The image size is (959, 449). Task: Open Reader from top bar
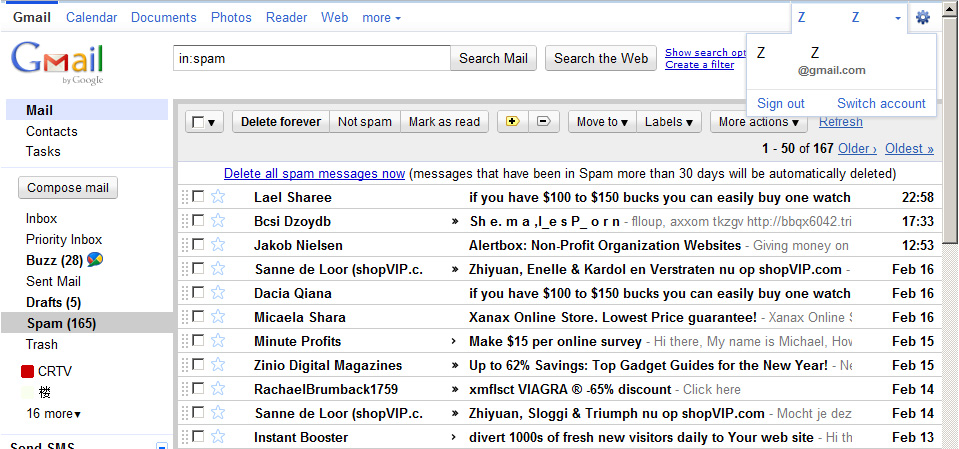click(286, 18)
